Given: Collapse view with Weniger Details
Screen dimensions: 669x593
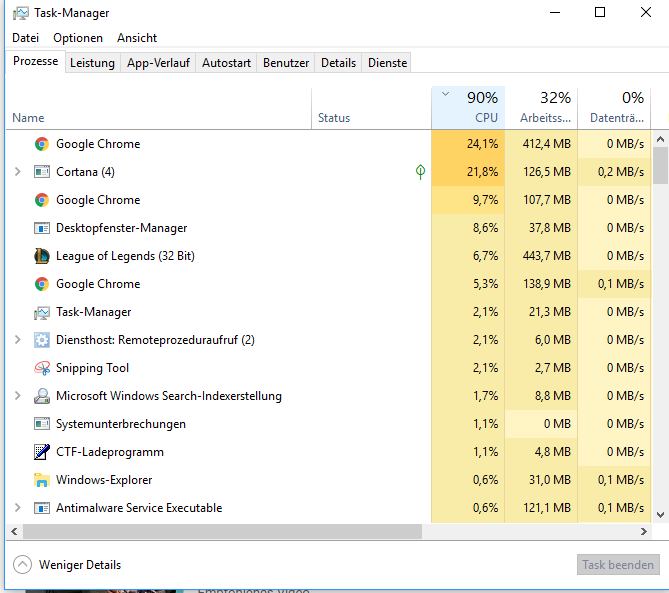Looking at the screenshot, I should [67, 565].
